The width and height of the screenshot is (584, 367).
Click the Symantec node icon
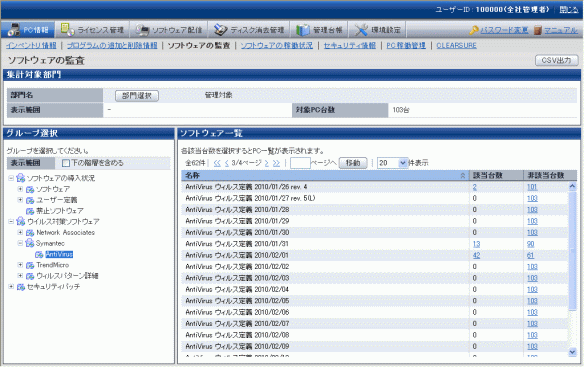click(x=30, y=243)
